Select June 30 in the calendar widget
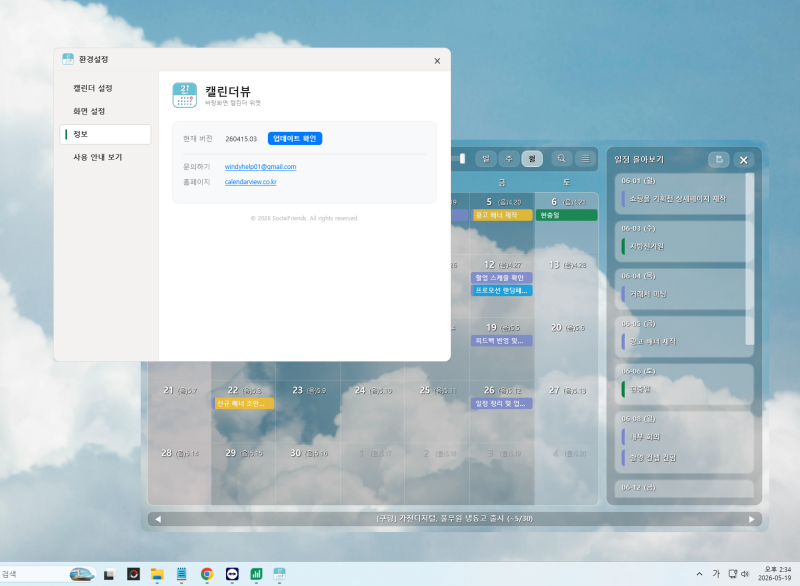 (309, 473)
